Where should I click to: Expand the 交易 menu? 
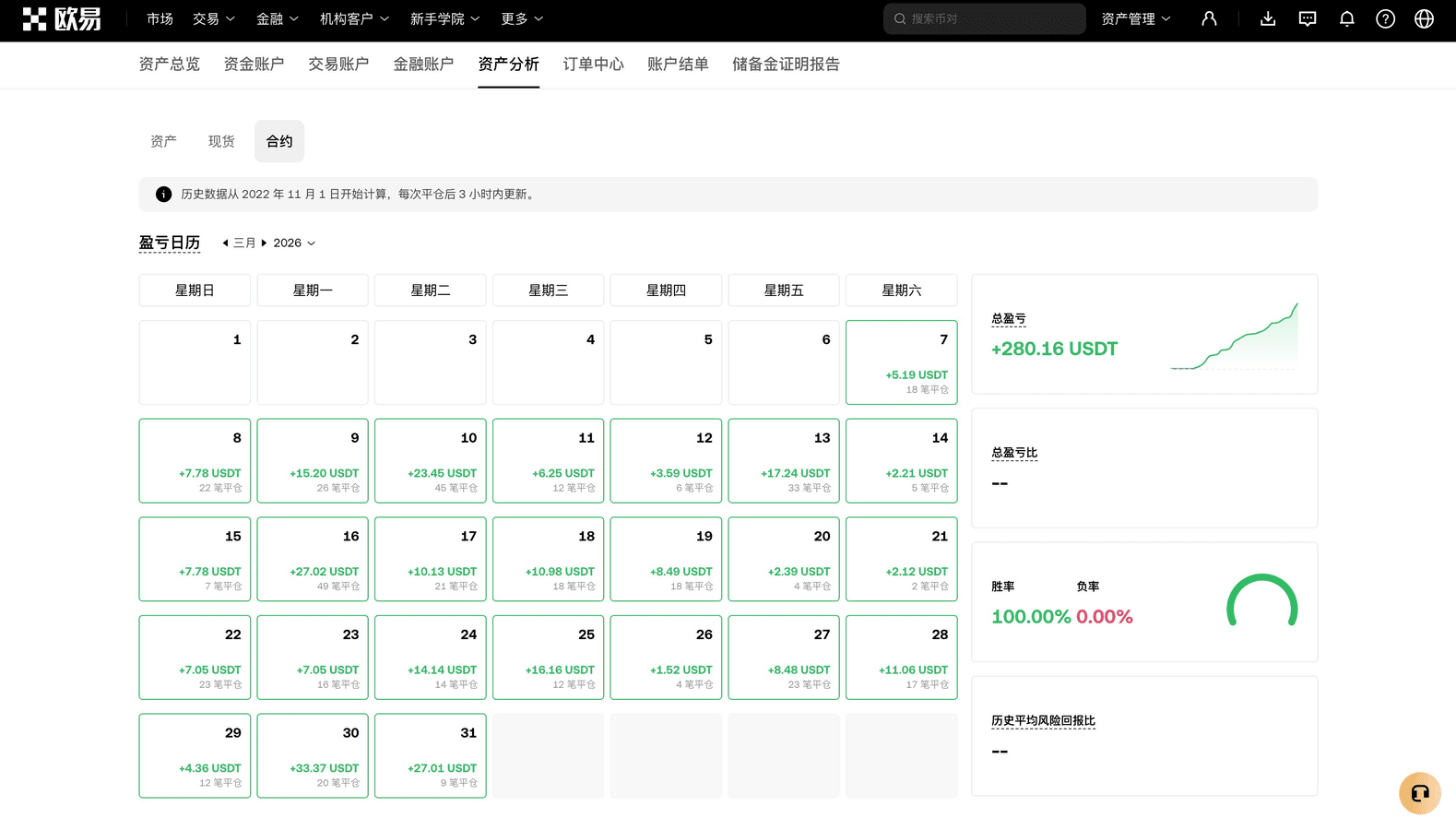[213, 18]
